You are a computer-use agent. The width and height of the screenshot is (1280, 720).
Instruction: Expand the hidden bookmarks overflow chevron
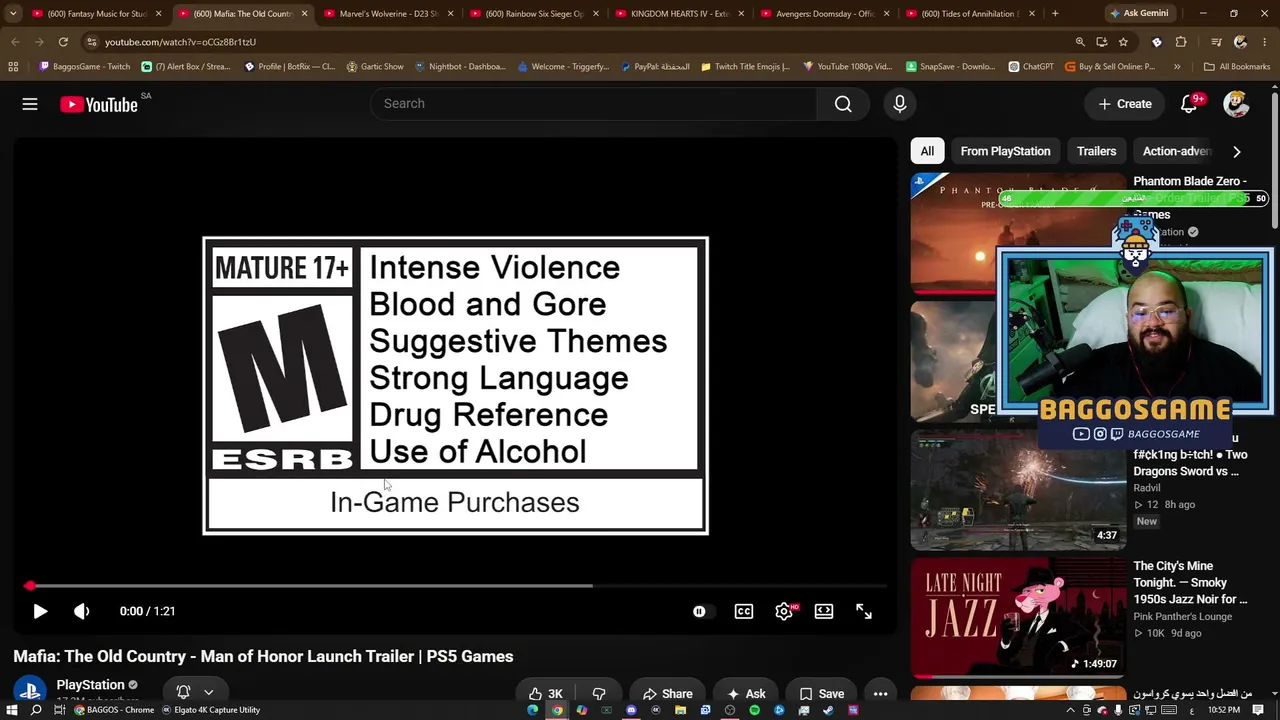point(1177,67)
